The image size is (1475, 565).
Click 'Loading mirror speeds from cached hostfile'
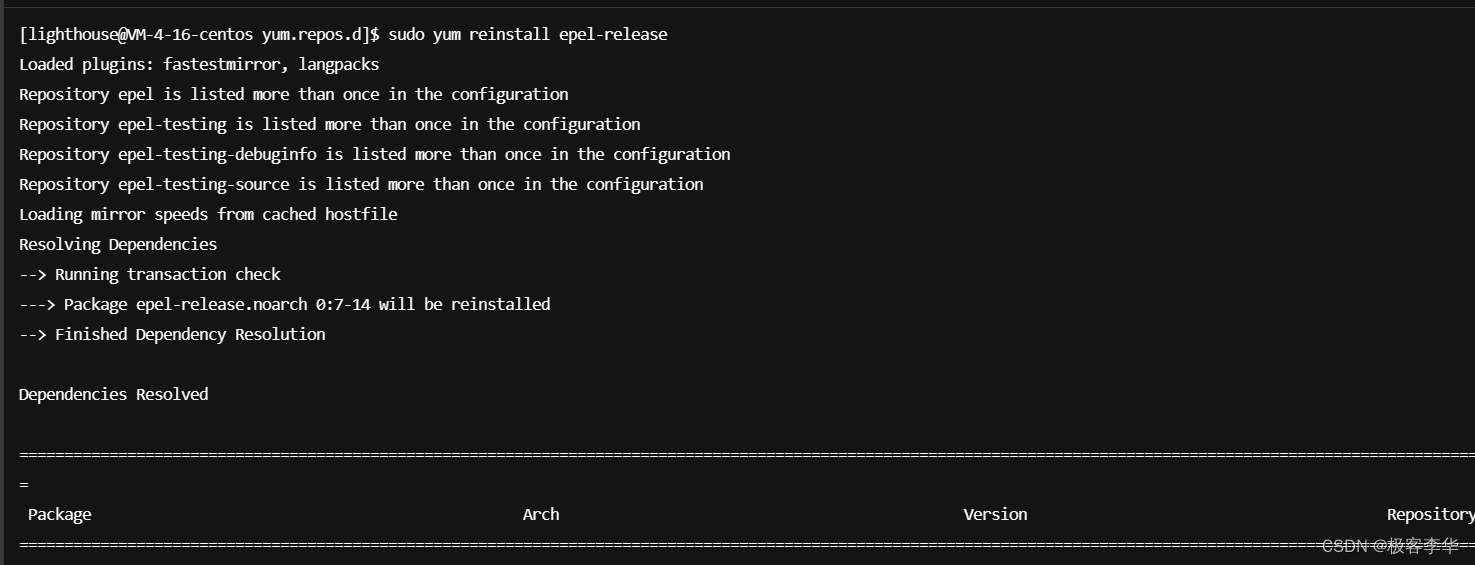point(208,214)
